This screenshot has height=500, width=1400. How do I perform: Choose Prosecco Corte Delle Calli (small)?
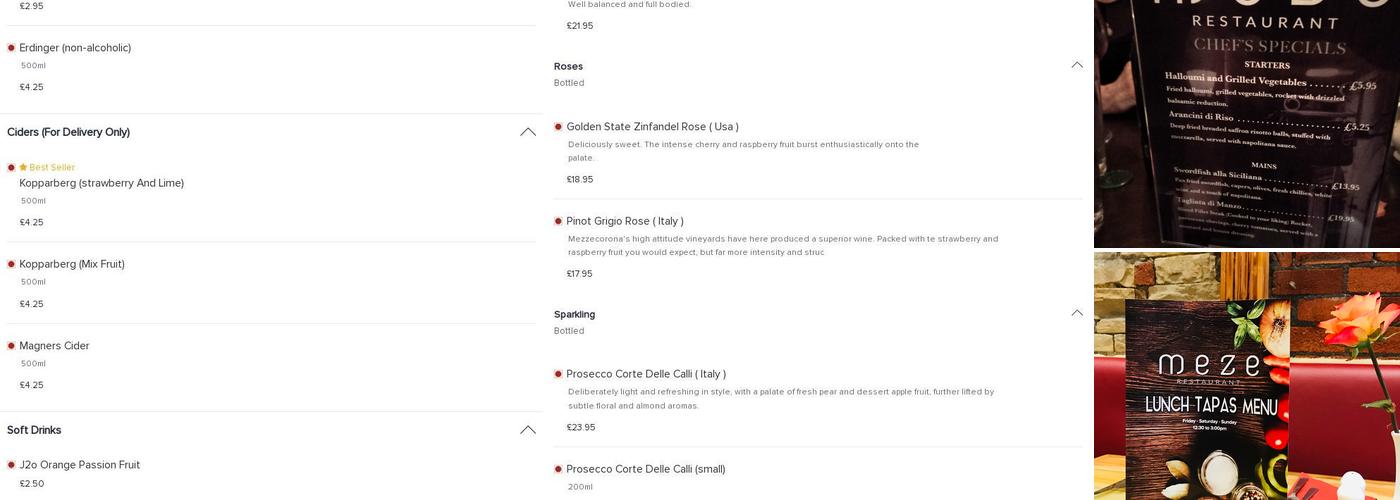tap(645, 469)
